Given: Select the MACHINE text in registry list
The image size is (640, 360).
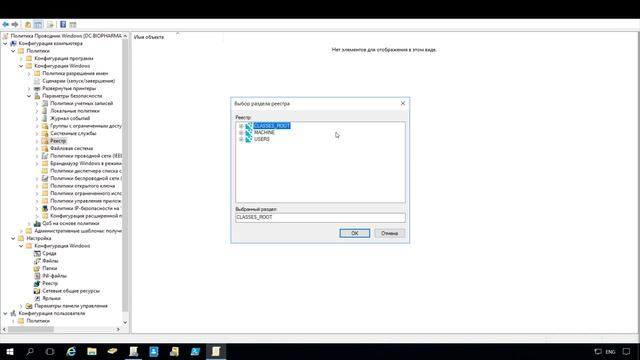Looking at the screenshot, I should (x=264, y=133).
